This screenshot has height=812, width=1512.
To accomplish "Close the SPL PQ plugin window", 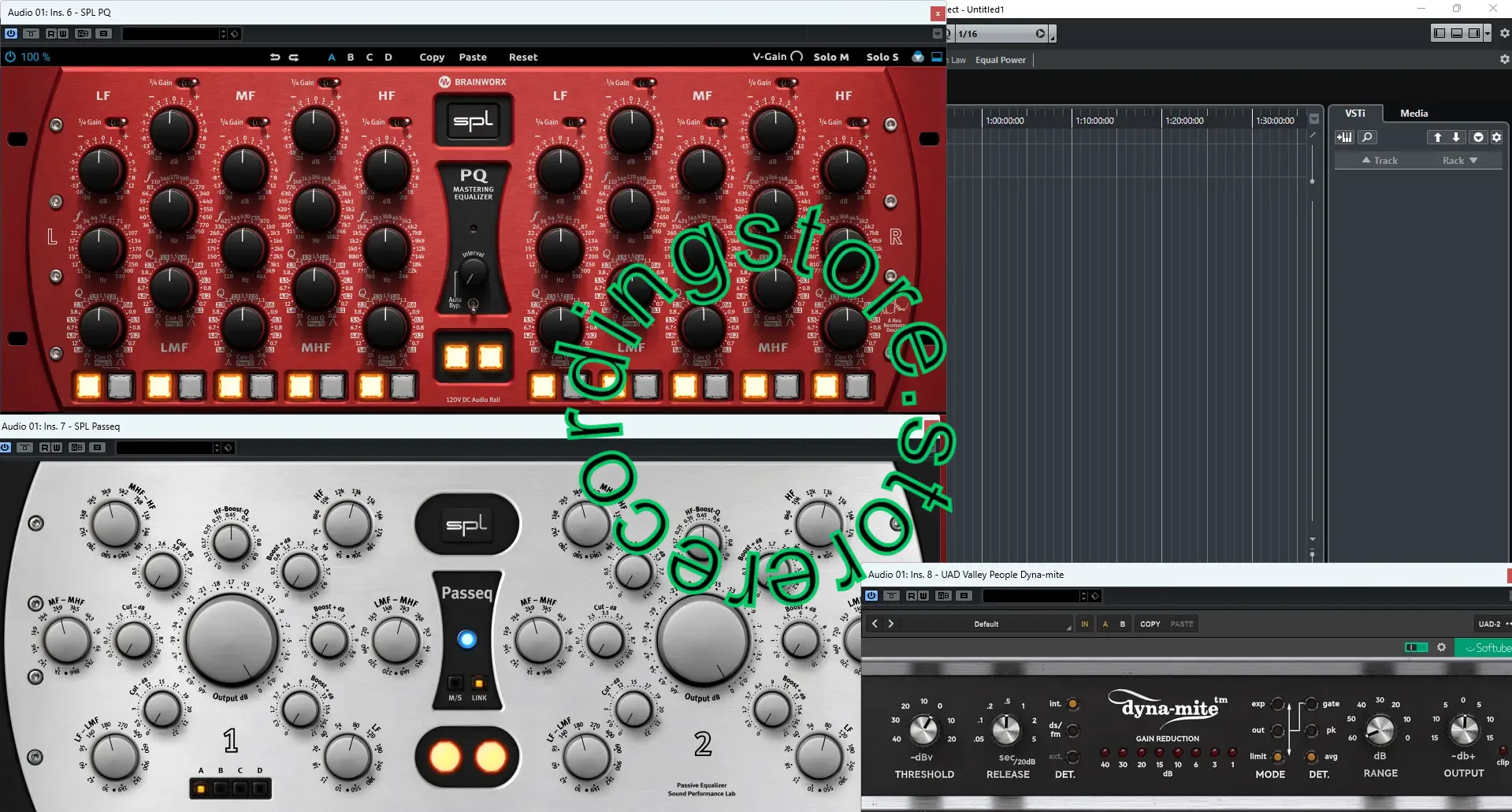I will pos(938,13).
